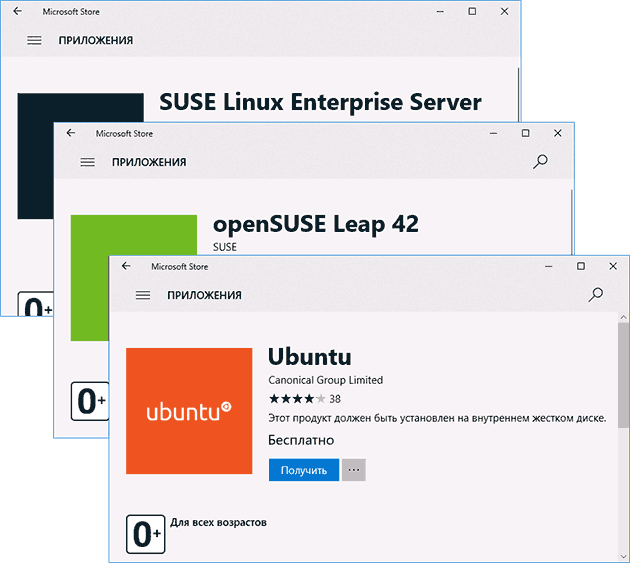The height and width of the screenshot is (563, 630).
Task: Click the Для всех возрастов label
Action: coord(219,522)
